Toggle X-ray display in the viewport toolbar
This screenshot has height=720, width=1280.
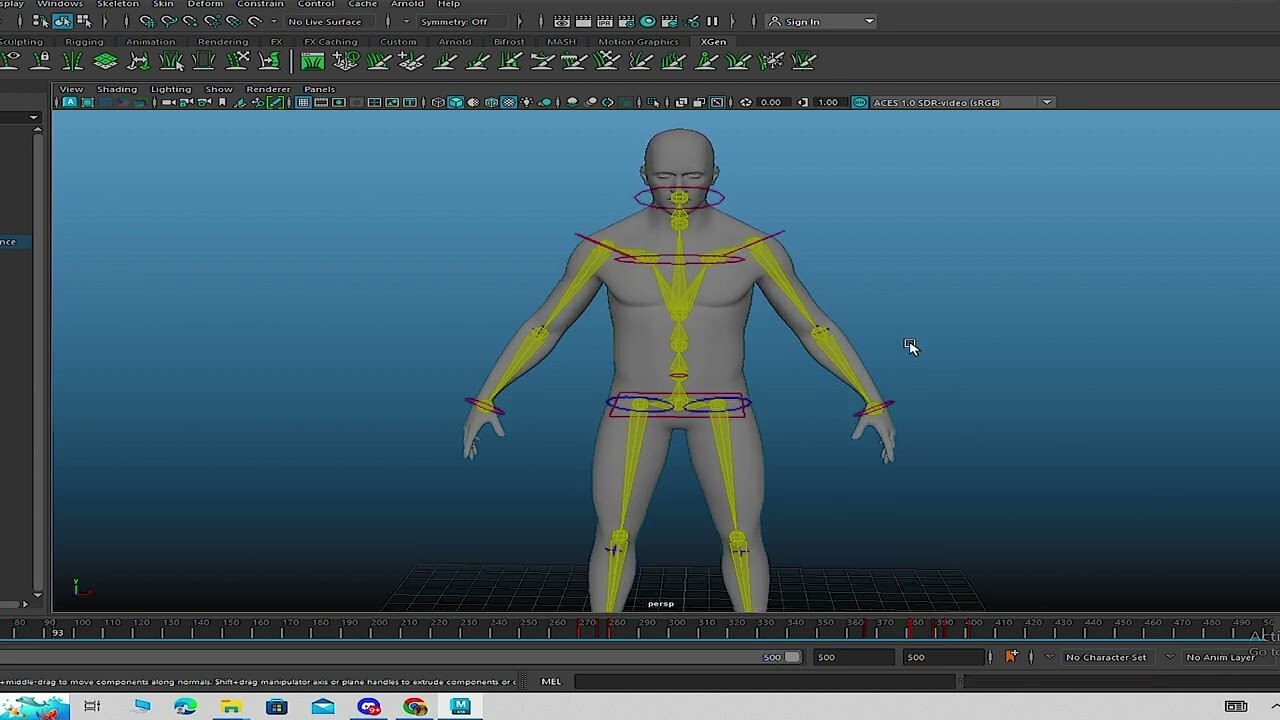591,101
